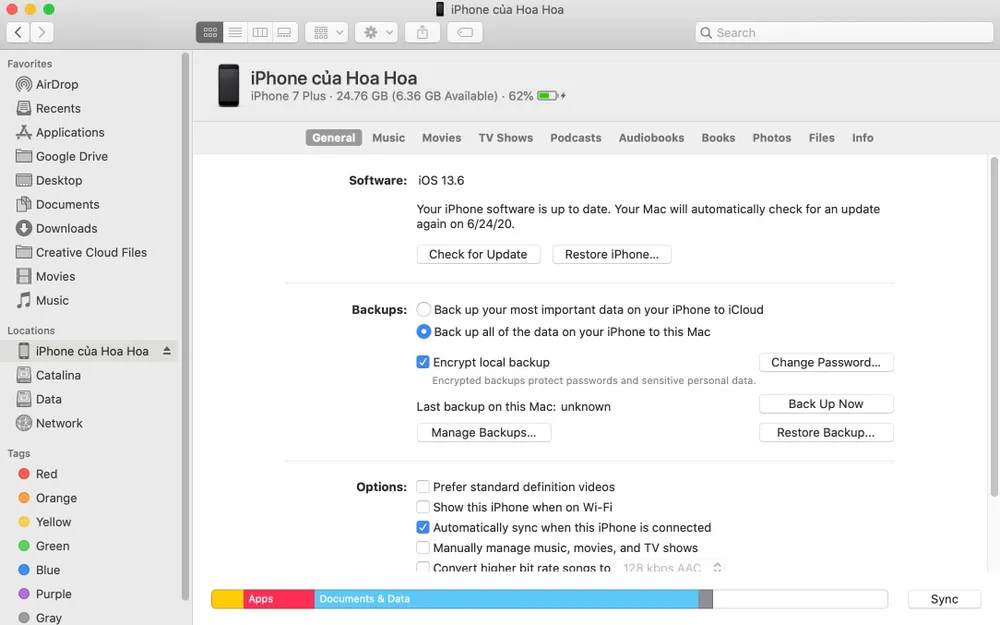Viewport: 1000px width, 625px height.
Task: Open Music folder in the sidebar
Action: pyautogui.click(x=43, y=300)
